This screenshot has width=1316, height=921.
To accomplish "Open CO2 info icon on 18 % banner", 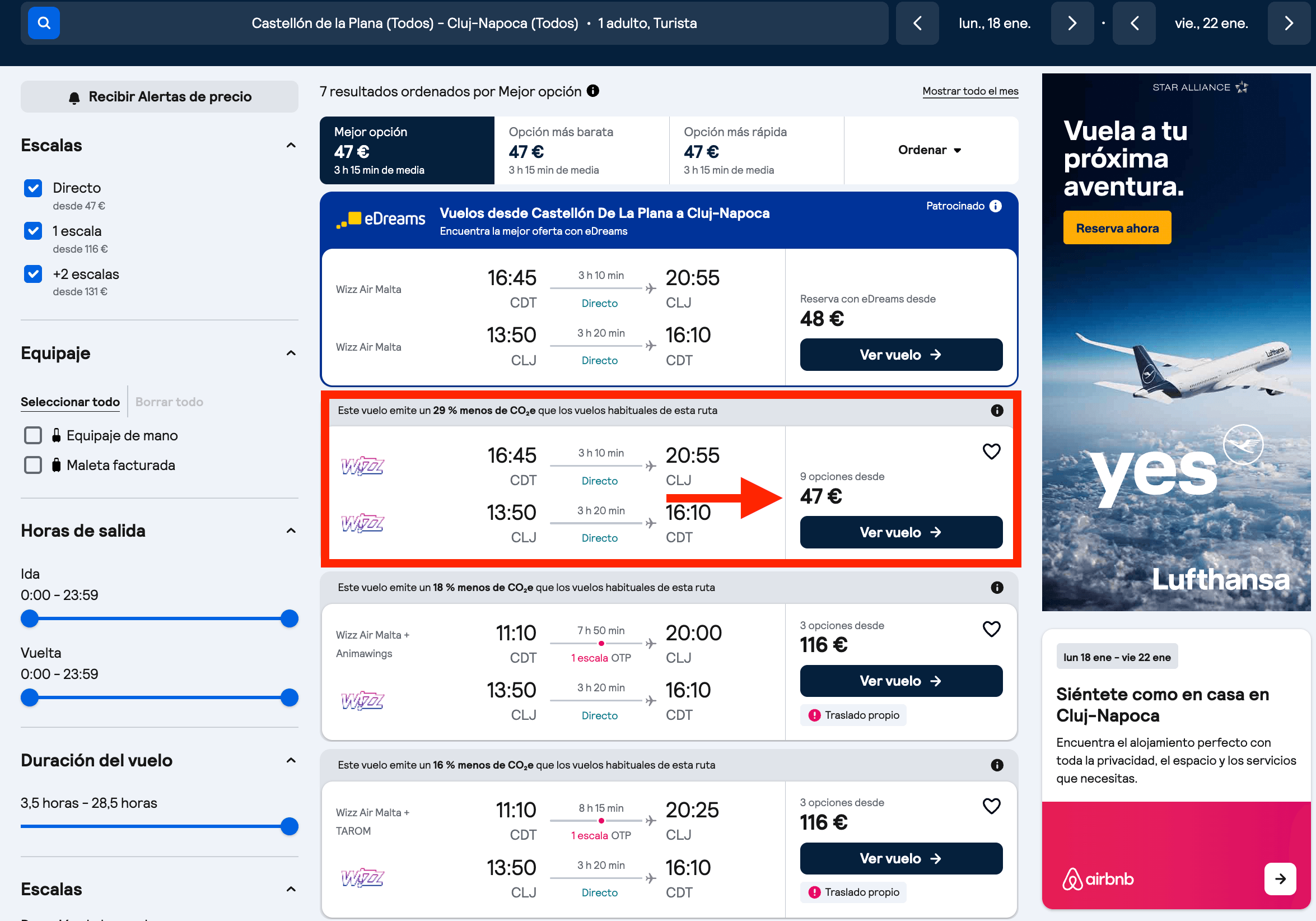I will tap(997, 587).
